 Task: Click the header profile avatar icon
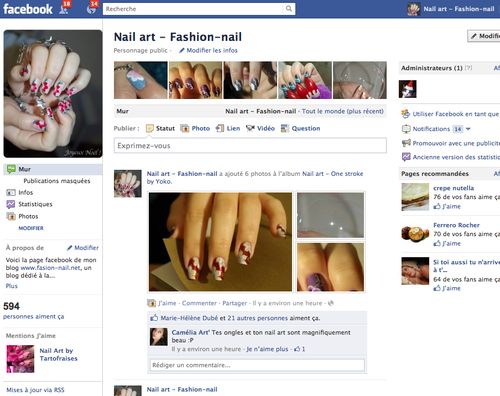click(414, 9)
